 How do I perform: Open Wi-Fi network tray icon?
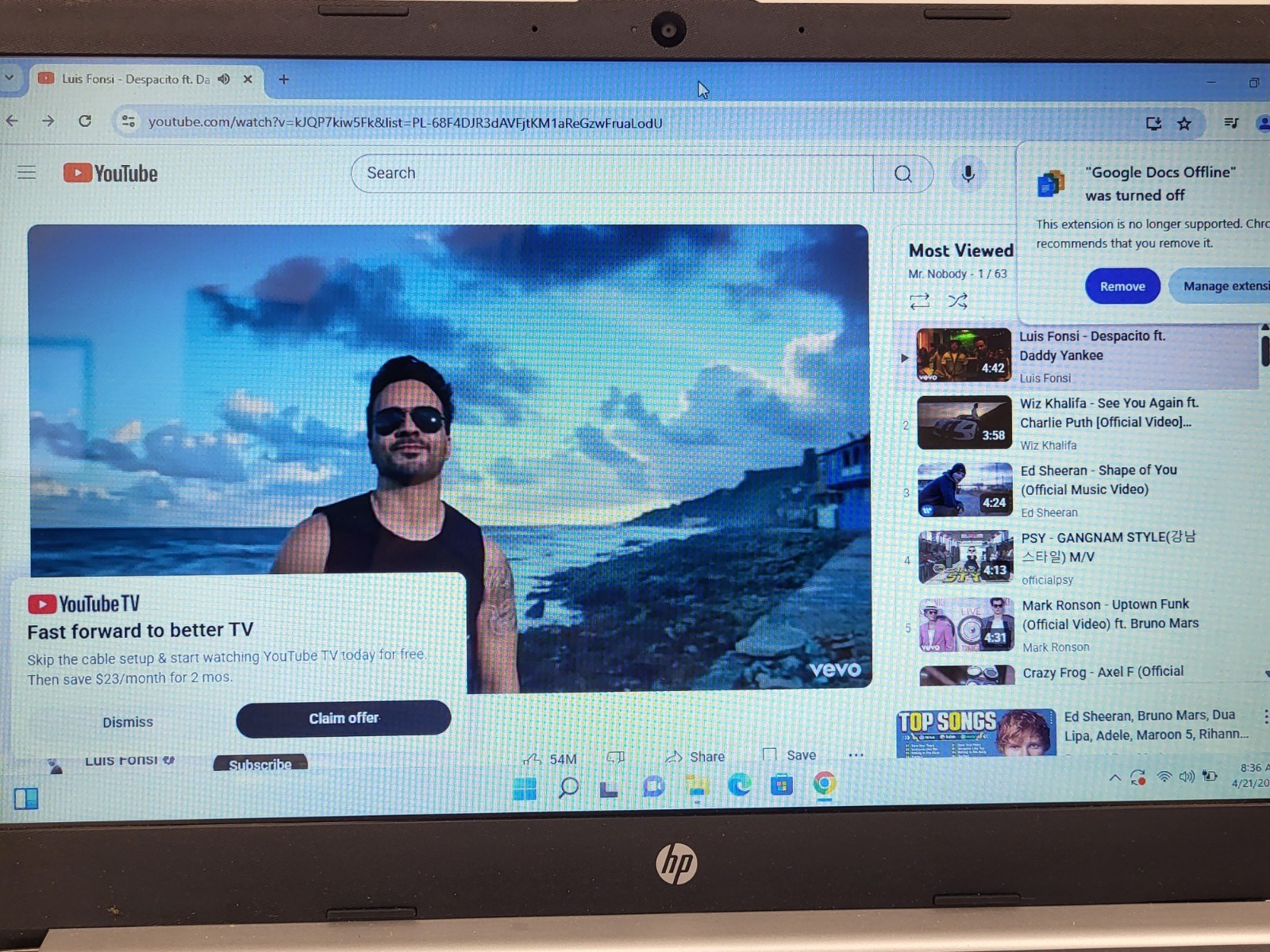point(1164,777)
